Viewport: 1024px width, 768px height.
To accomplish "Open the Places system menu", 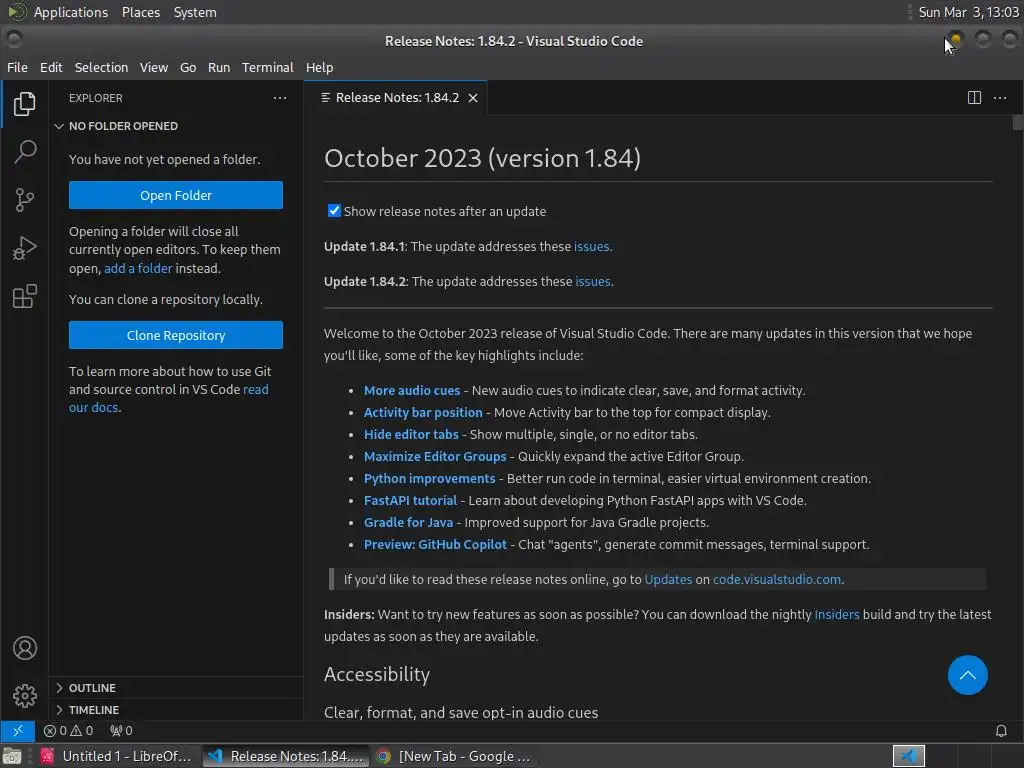I will point(140,12).
